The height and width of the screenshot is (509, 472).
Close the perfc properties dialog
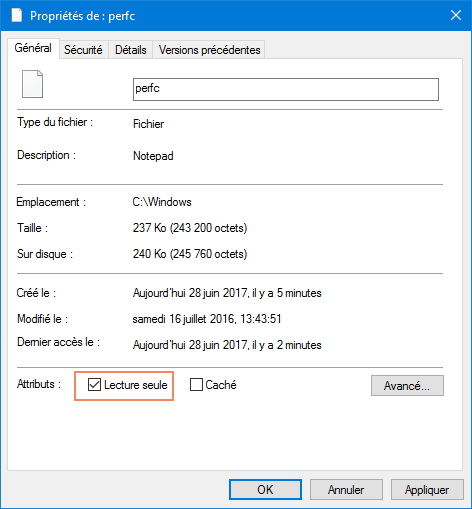click(456, 15)
